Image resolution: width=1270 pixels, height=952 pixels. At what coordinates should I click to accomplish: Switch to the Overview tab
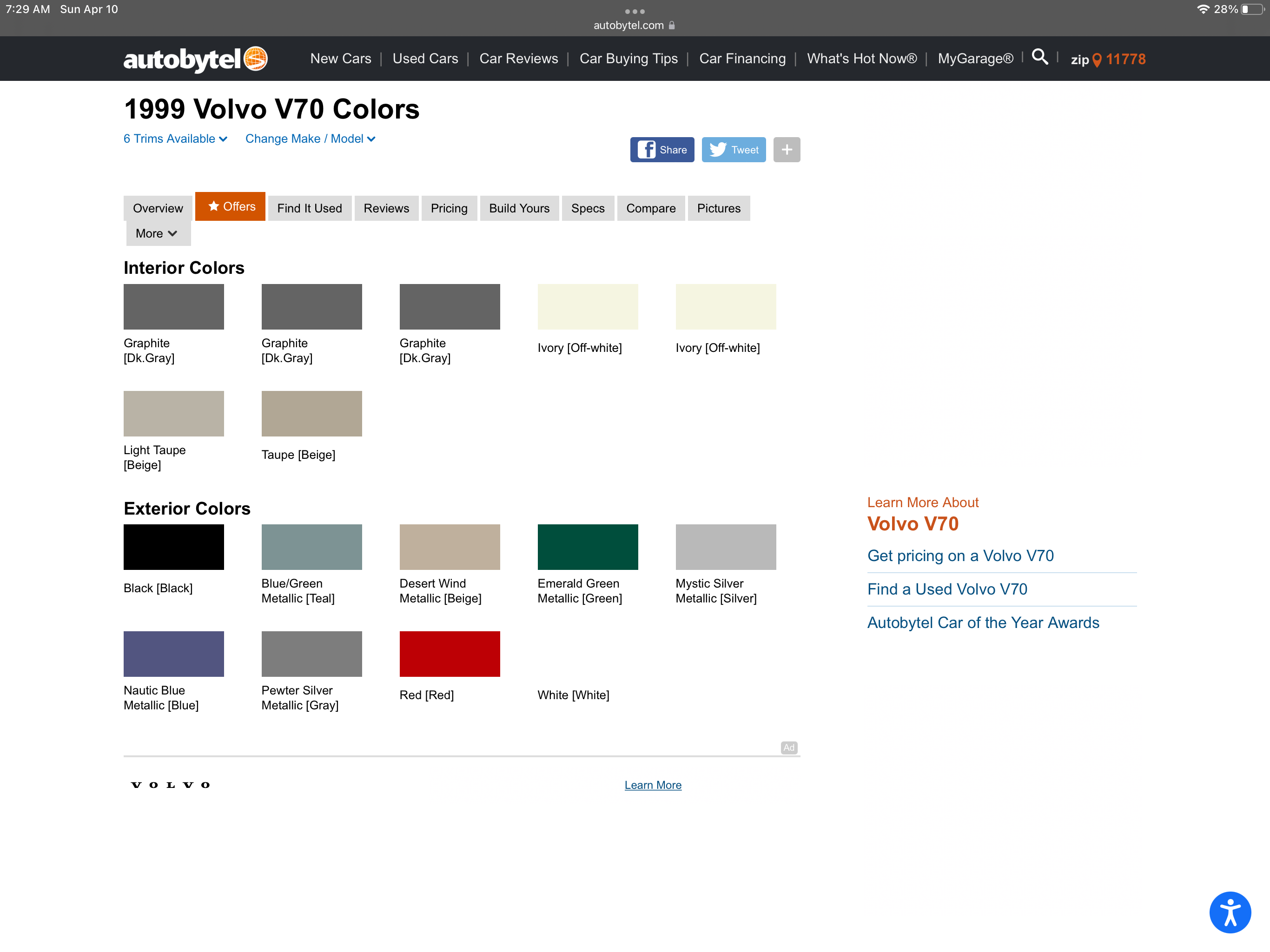click(x=157, y=208)
